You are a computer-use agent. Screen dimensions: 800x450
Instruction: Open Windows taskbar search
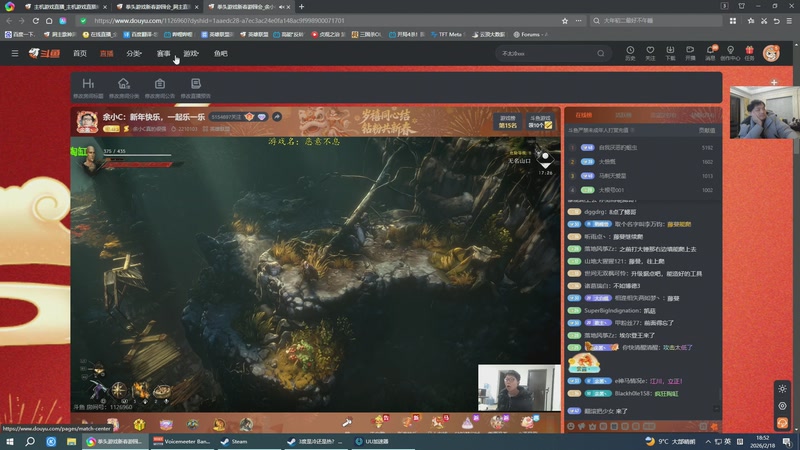[30, 441]
